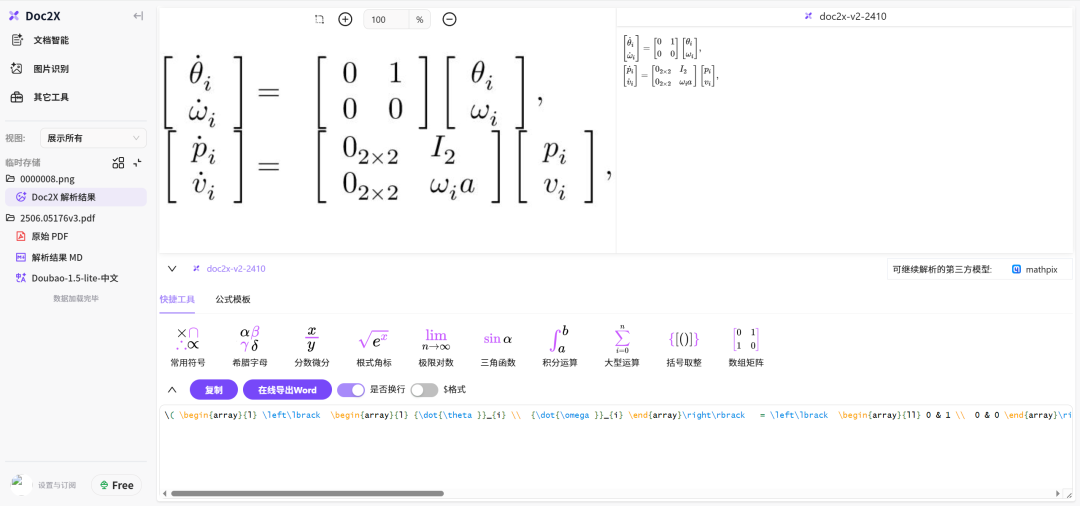This screenshot has height=506, width=1080.
Task: Zoom in with the plus icon
Action: tap(345, 20)
